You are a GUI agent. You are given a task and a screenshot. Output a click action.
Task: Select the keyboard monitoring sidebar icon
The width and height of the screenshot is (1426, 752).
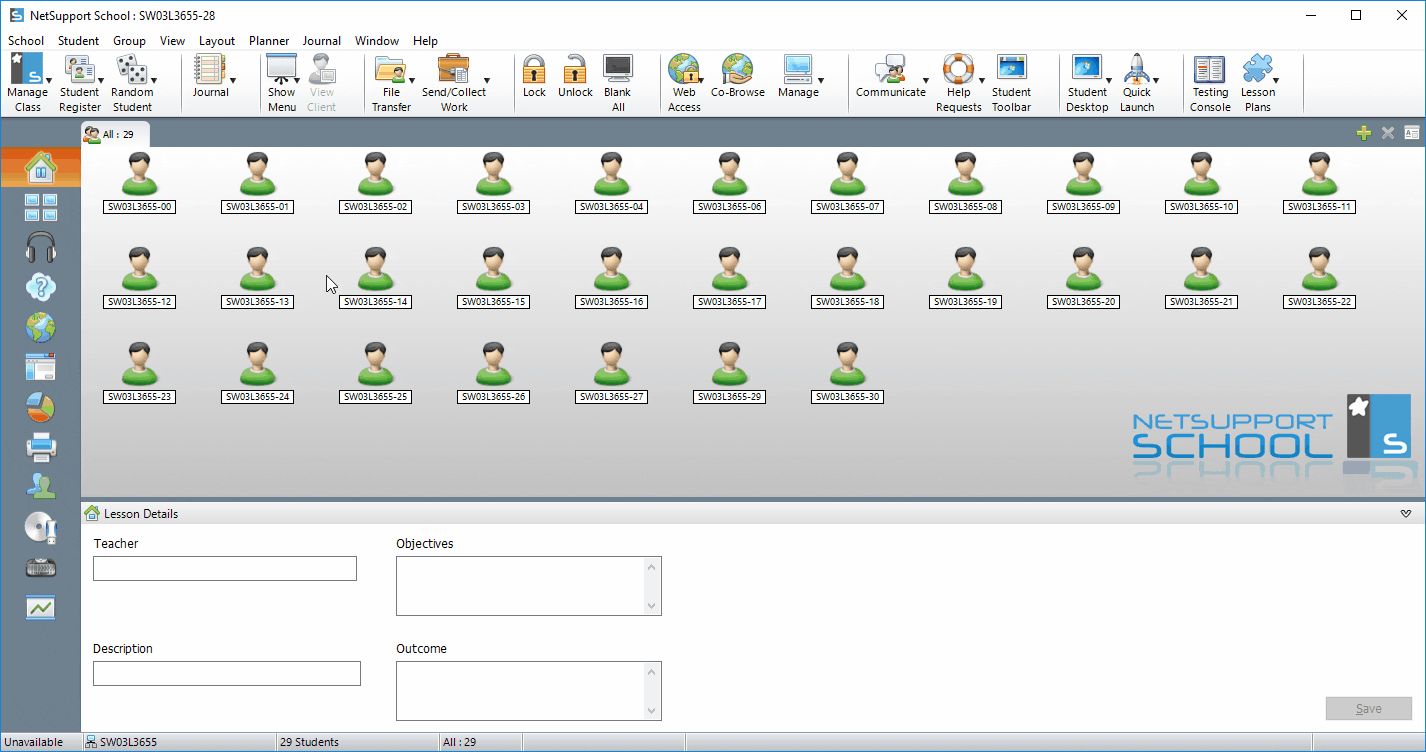tap(40, 568)
